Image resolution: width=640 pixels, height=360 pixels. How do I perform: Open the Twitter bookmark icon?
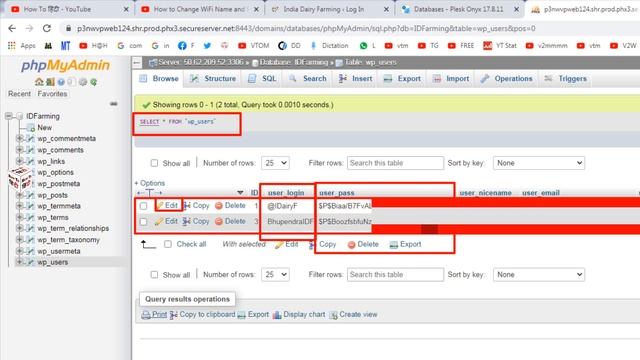(x=207, y=46)
